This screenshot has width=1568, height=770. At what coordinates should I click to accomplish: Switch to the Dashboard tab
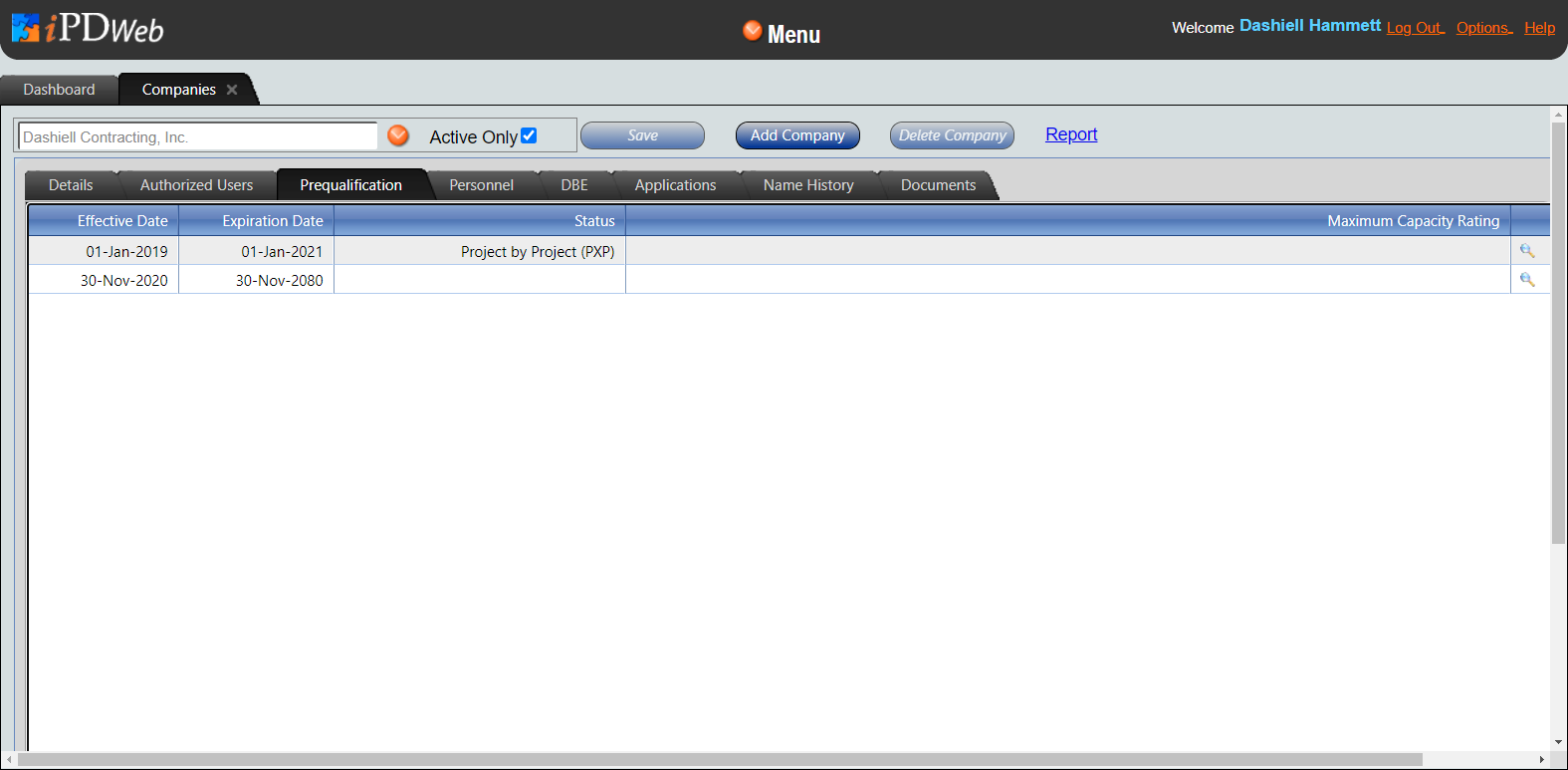pos(59,90)
